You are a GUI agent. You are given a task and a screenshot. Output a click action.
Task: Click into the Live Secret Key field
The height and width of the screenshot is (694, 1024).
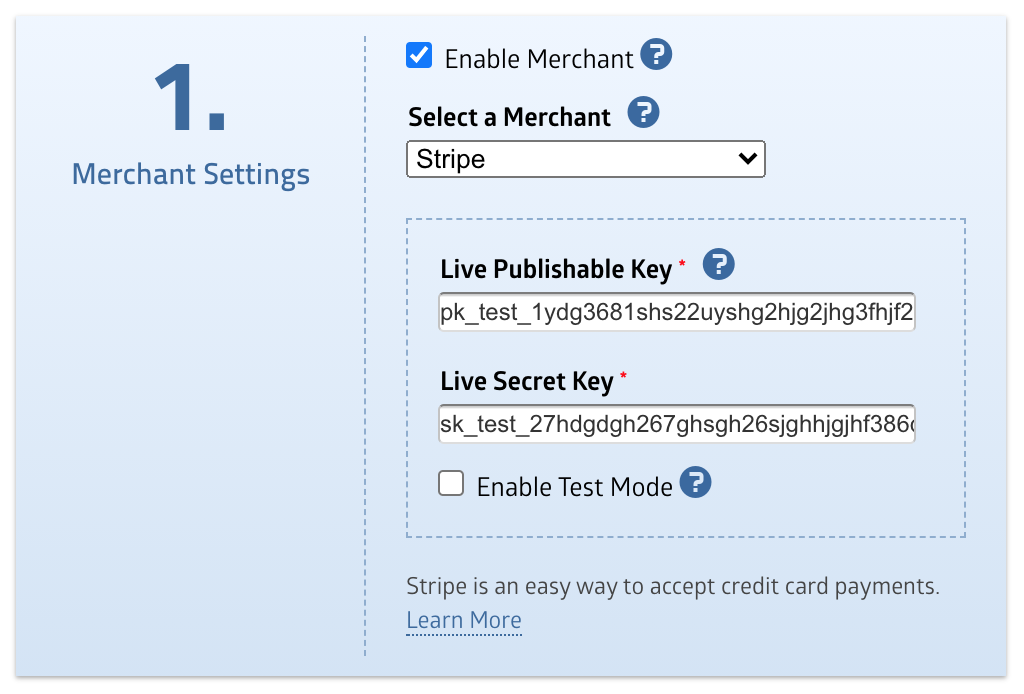(x=676, y=425)
